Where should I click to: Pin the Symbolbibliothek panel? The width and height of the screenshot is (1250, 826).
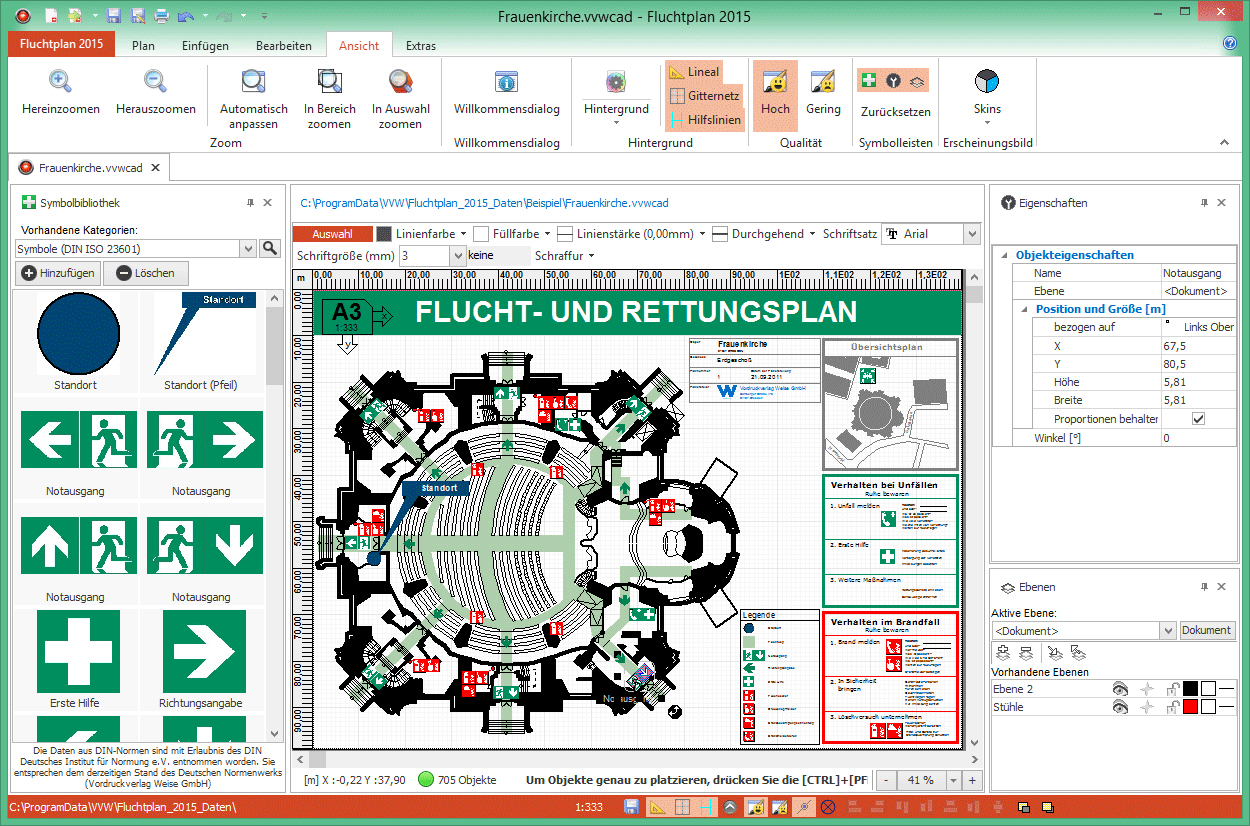[250, 203]
